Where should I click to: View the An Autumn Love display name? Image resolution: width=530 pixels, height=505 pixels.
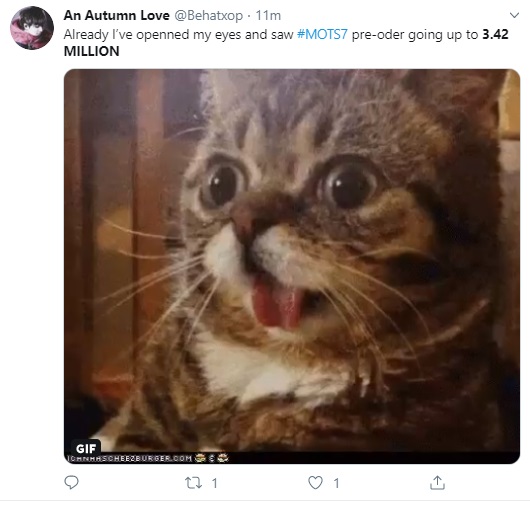pyautogui.click(x=117, y=15)
